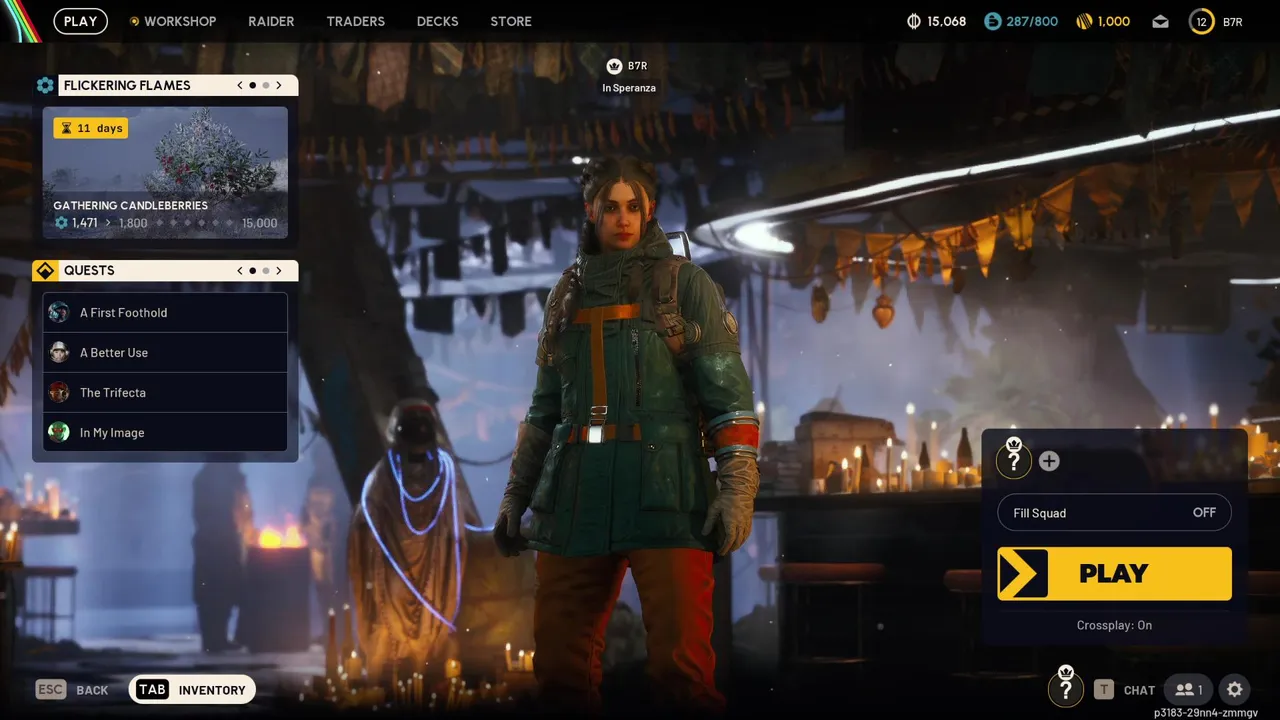Go to next Flickering Flames page arrow
1280x720 pixels.
pyautogui.click(x=279, y=85)
